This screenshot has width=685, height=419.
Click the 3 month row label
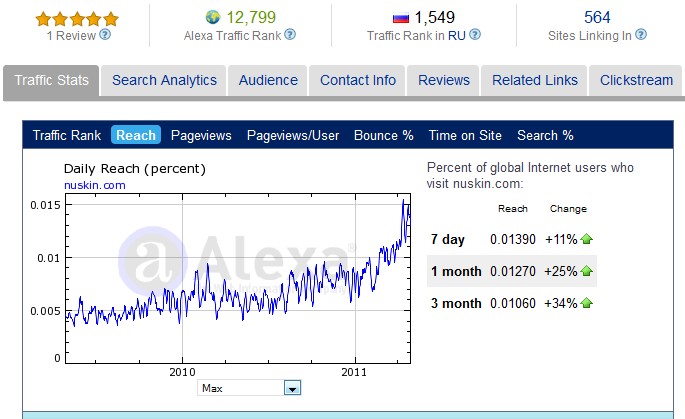[x=456, y=303]
